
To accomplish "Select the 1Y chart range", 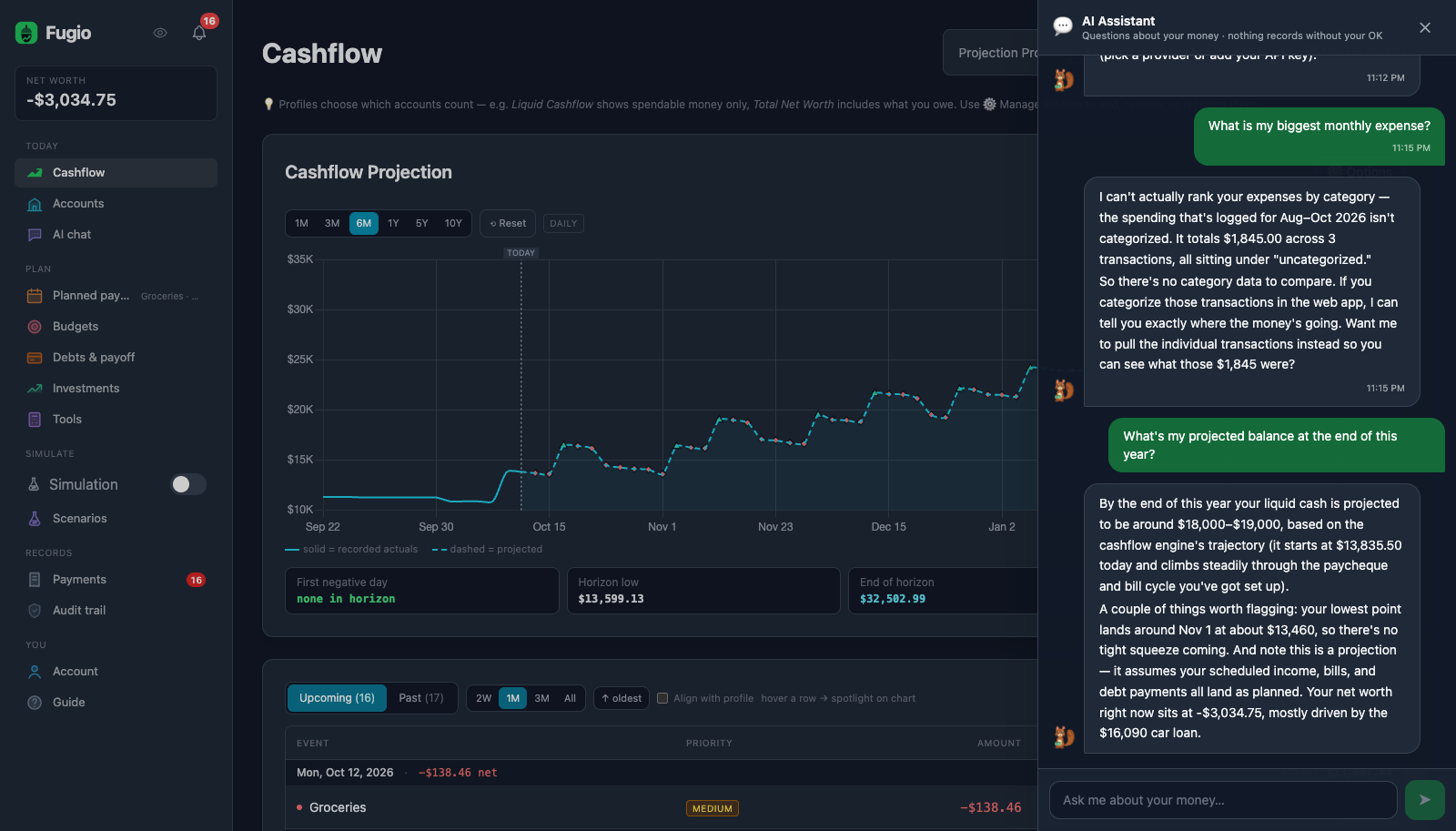I will [x=393, y=223].
